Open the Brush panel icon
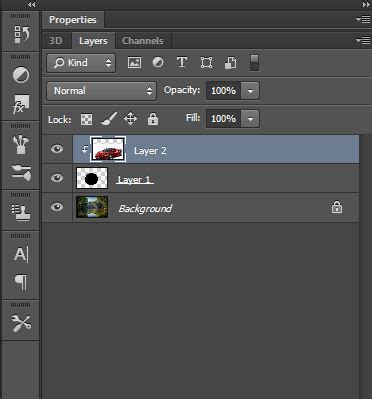This screenshot has width=372, height=399. 21,144
